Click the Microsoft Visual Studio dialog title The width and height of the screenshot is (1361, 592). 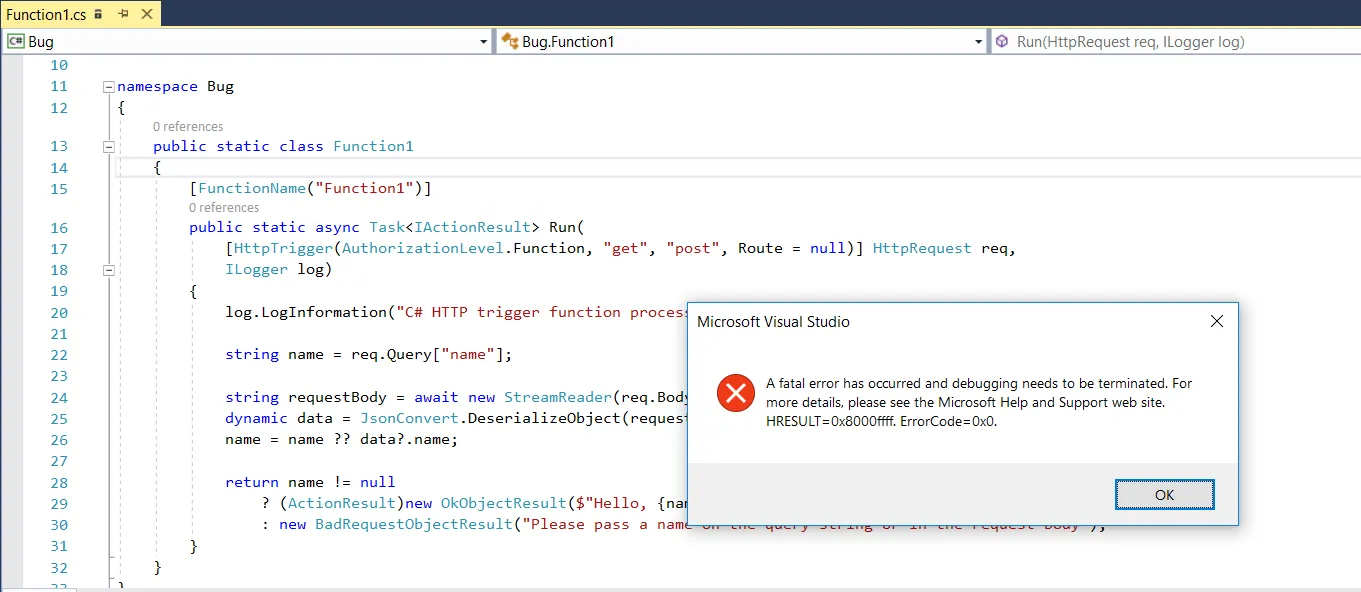773,322
